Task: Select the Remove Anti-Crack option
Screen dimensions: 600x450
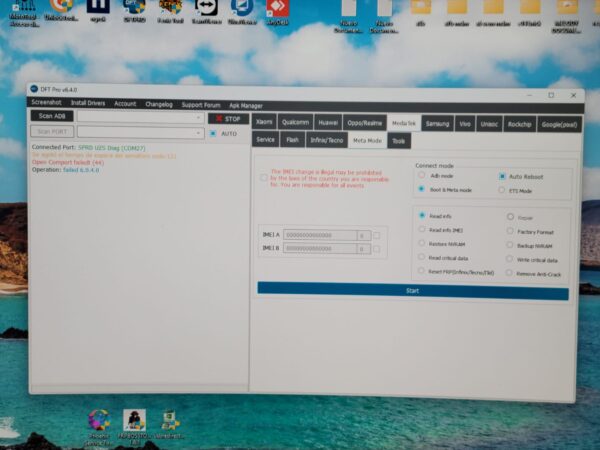Action: [x=509, y=273]
